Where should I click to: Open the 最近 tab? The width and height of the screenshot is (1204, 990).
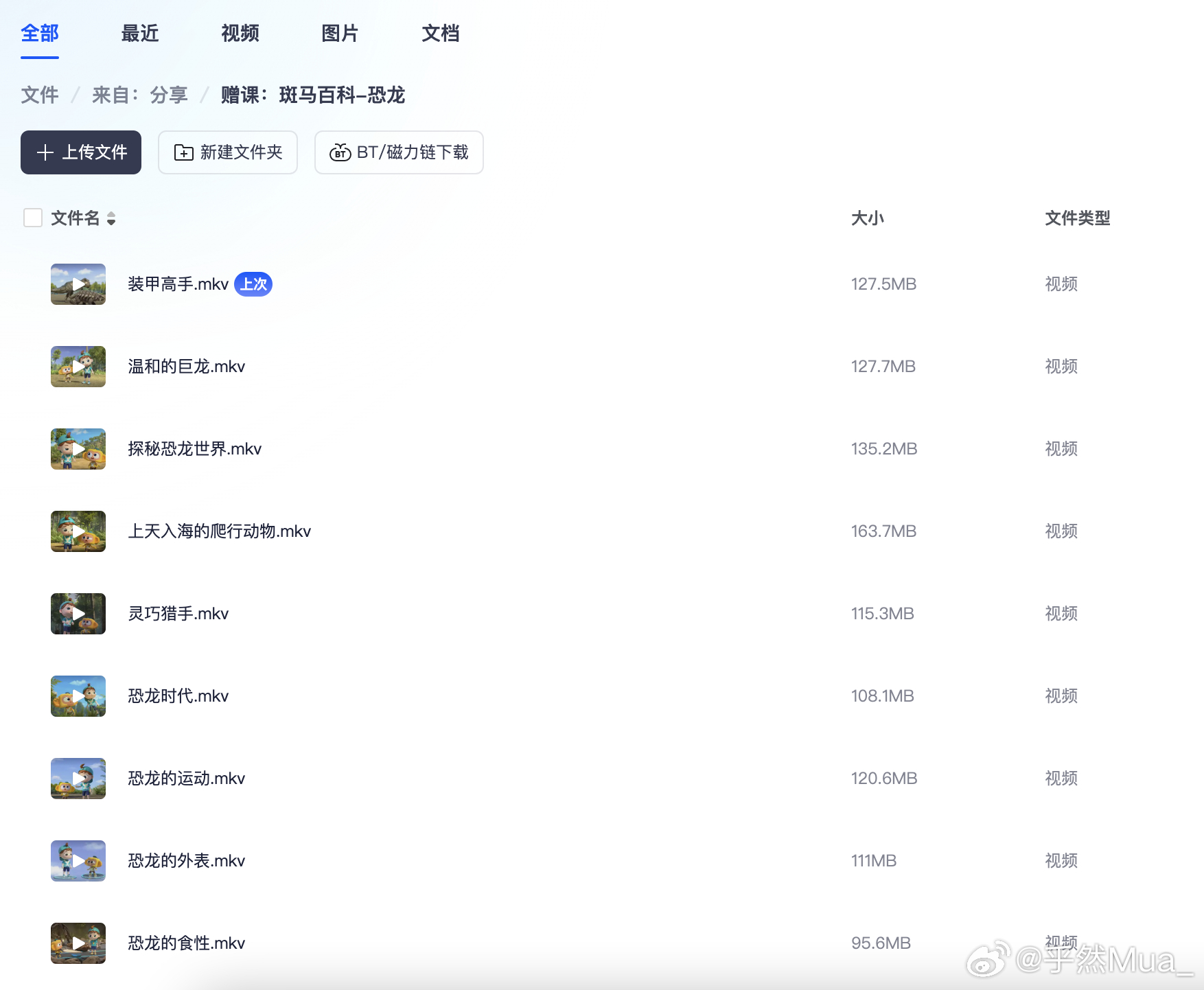[140, 33]
